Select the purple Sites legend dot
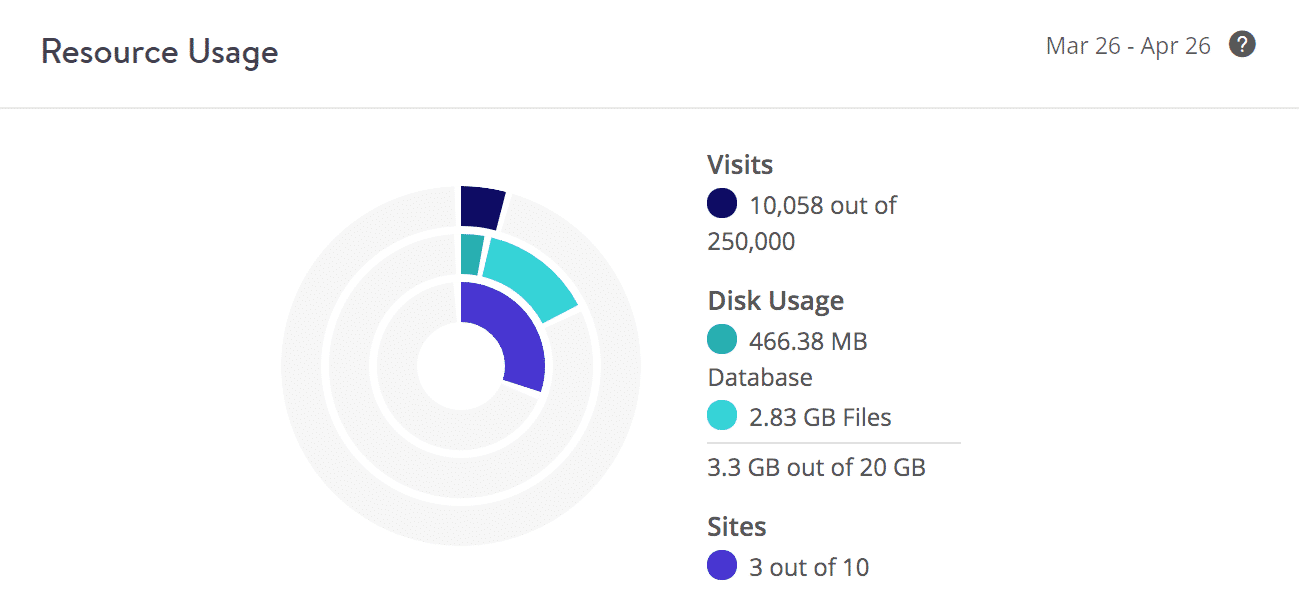Image resolution: width=1299 pixels, height=613 pixels. [721, 566]
